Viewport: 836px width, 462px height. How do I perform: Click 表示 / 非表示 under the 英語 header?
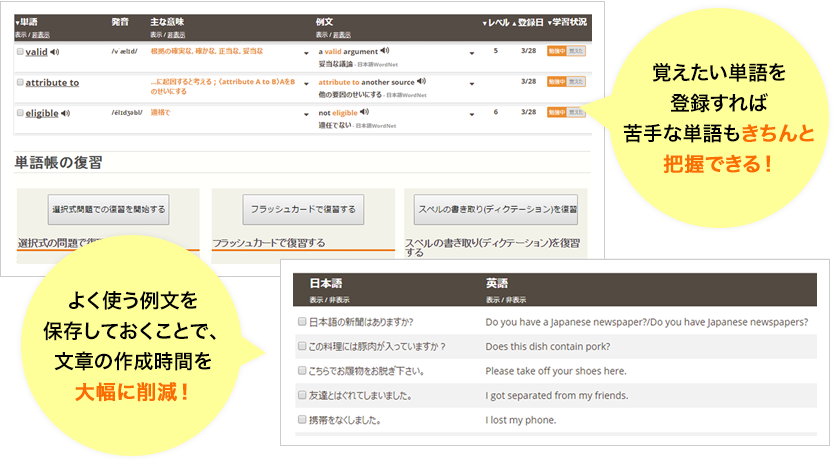click(505, 300)
